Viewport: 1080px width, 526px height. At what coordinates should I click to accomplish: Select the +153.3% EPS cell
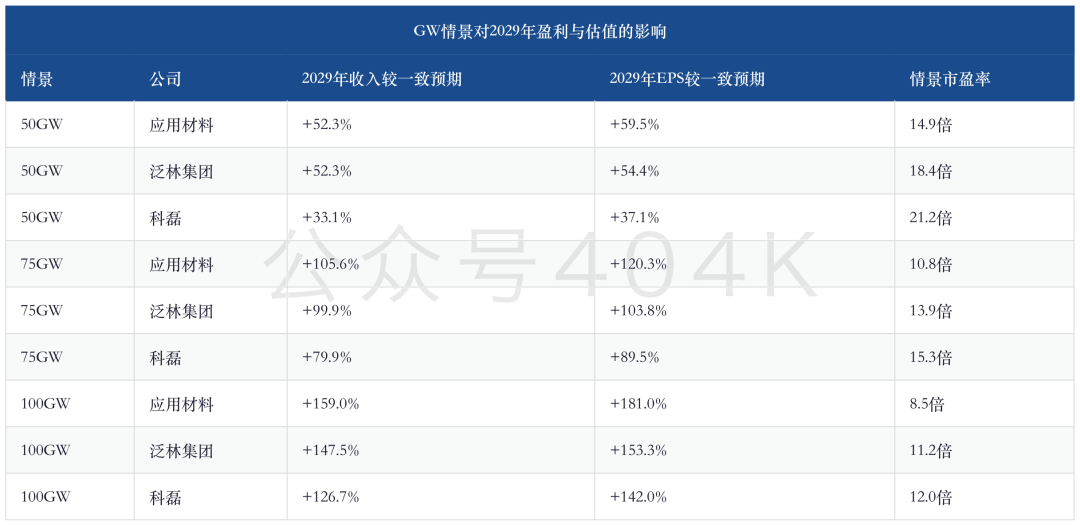click(638, 451)
